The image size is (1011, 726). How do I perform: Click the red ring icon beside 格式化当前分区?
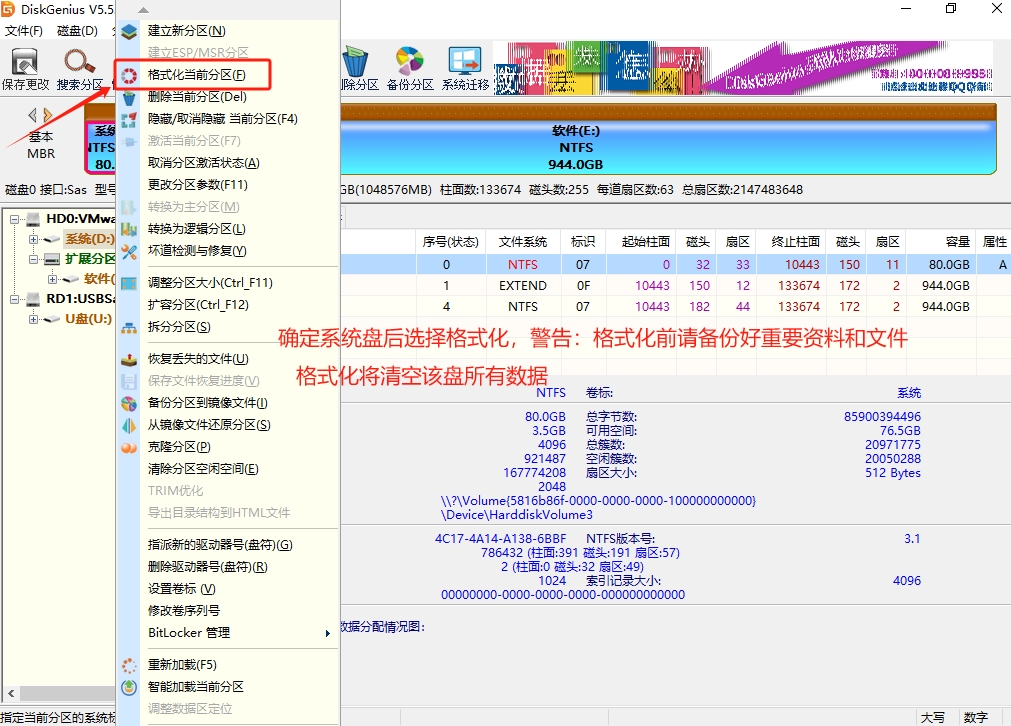[129, 75]
